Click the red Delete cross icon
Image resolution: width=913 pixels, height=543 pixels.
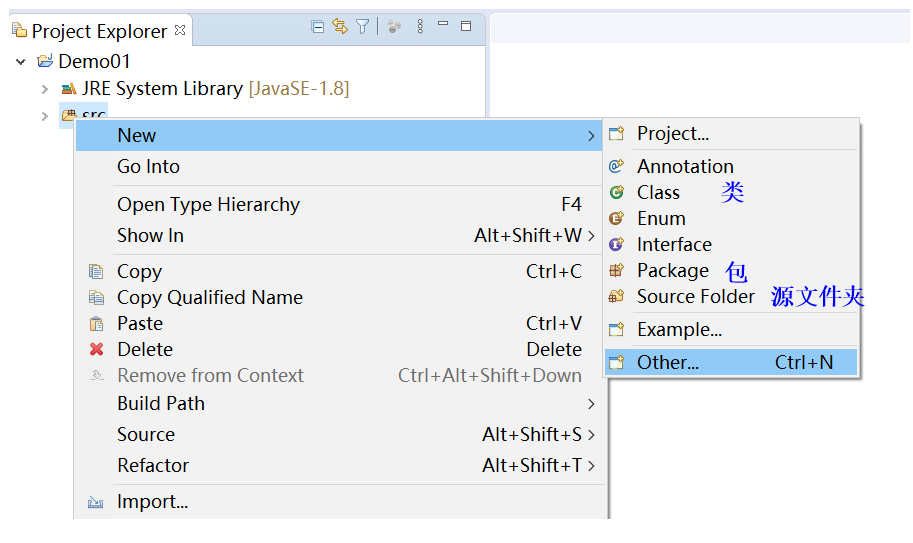(97, 349)
